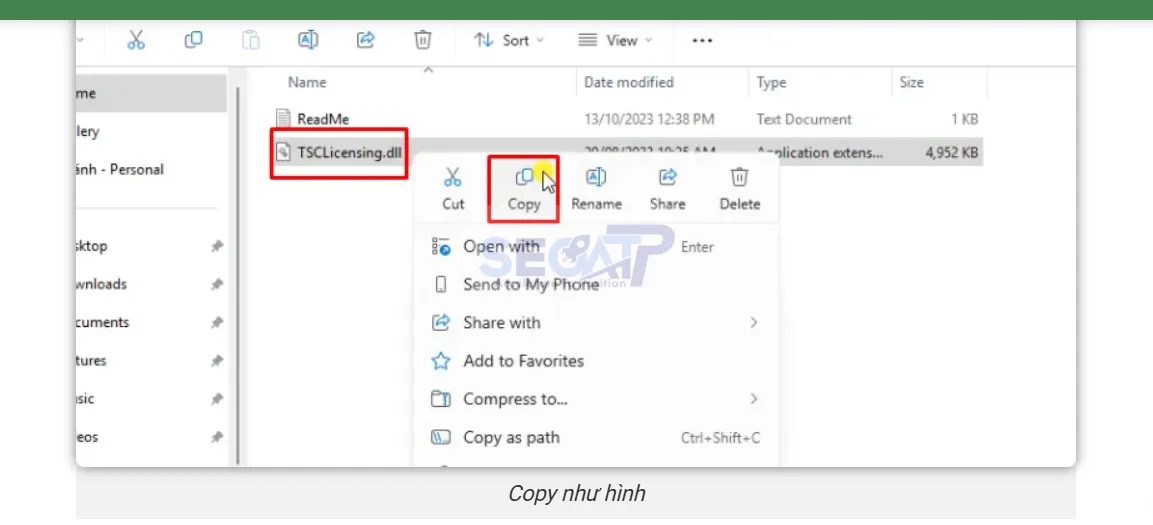Open the Desktop sidebar folder
Image resolution: width=1153 pixels, height=525 pixels.
coord(151,246)
